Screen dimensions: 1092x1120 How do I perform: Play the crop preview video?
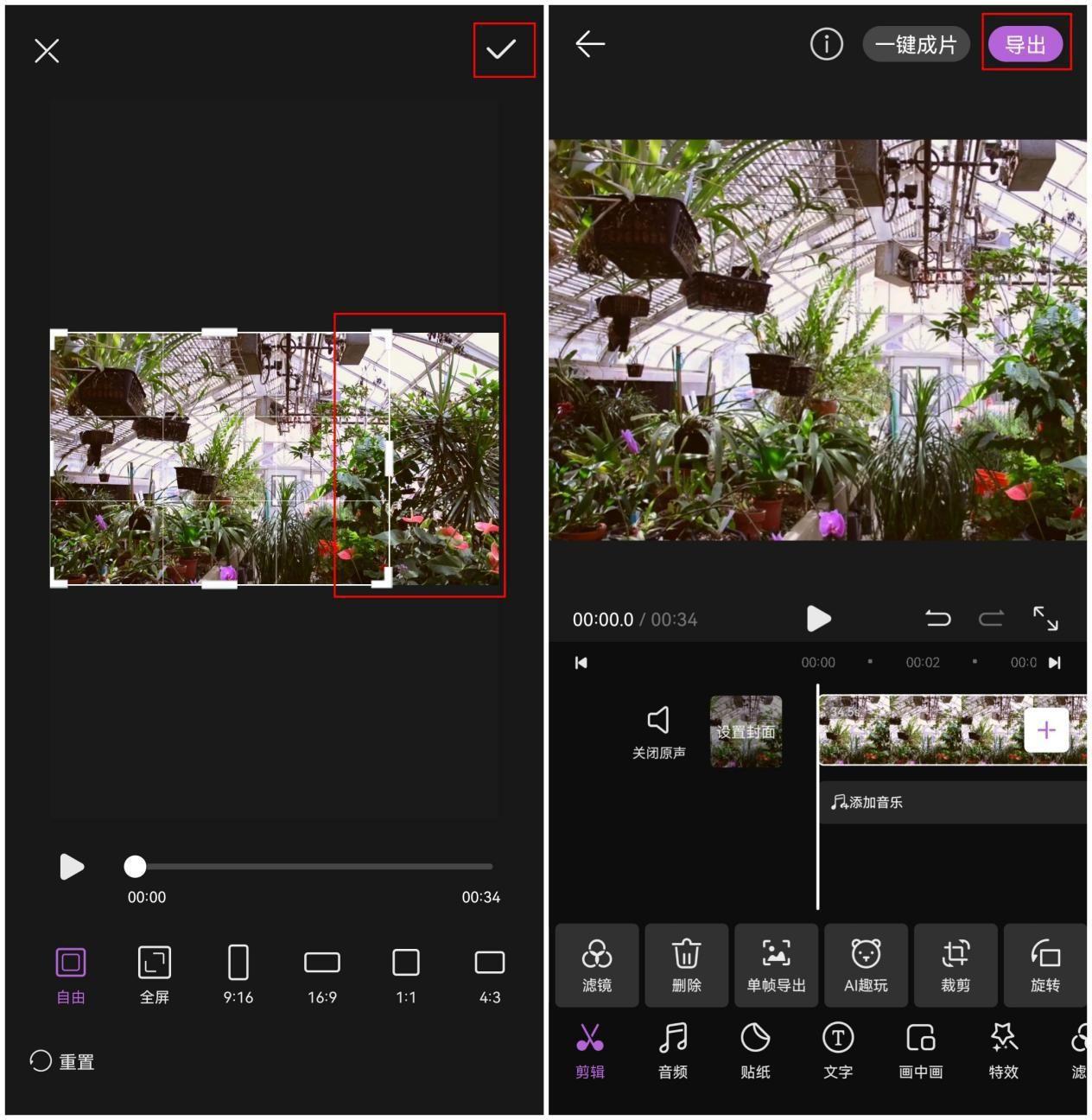(x=72, y=866)
